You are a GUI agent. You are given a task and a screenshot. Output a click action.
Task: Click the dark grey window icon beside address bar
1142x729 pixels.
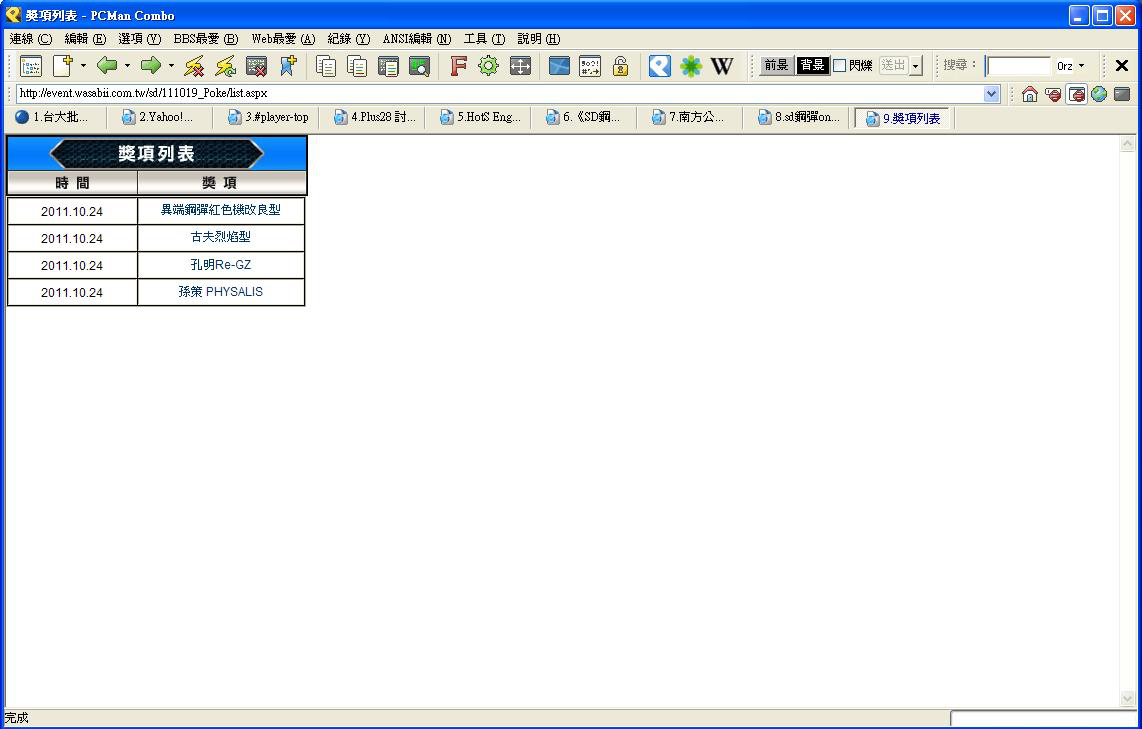click(1122, 94)
